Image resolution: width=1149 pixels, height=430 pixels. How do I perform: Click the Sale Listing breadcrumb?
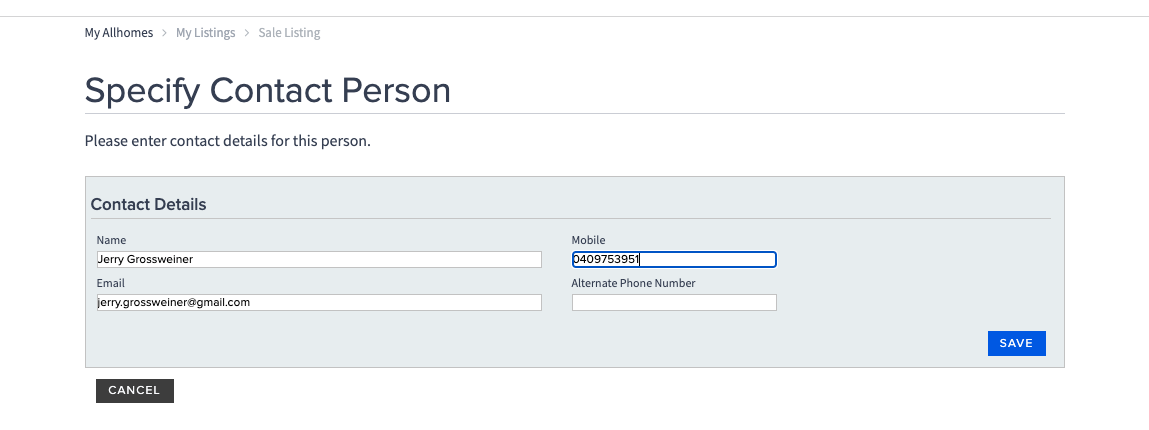[289, 33]
